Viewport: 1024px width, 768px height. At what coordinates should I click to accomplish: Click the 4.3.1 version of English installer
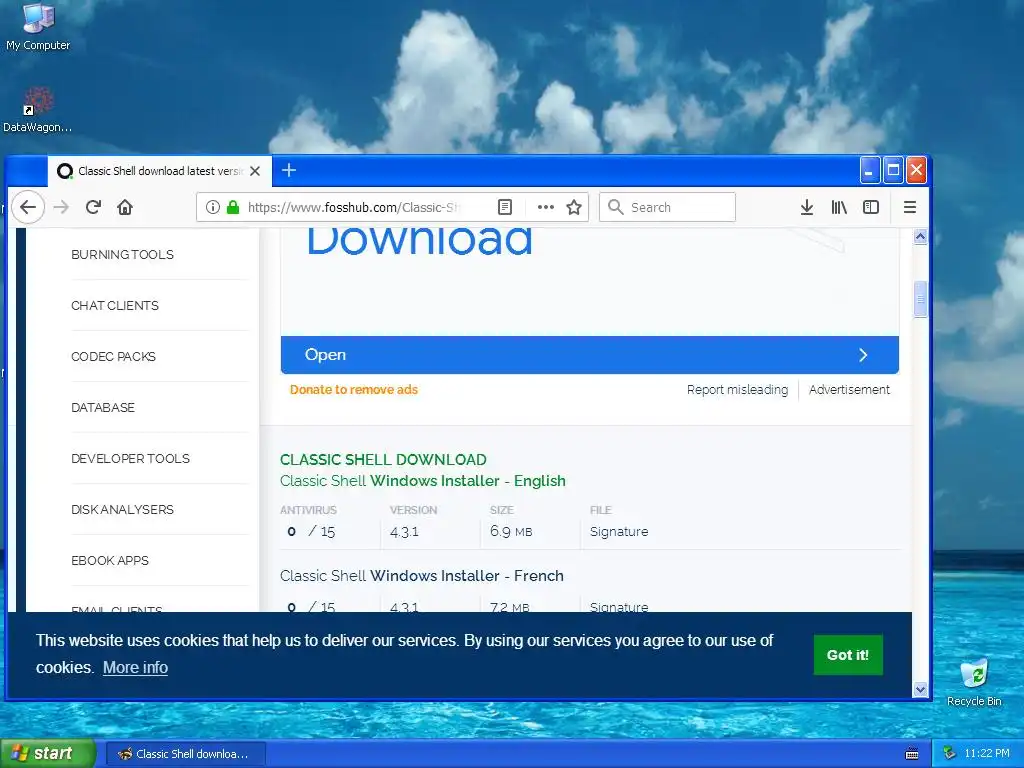tap(404, 532)
